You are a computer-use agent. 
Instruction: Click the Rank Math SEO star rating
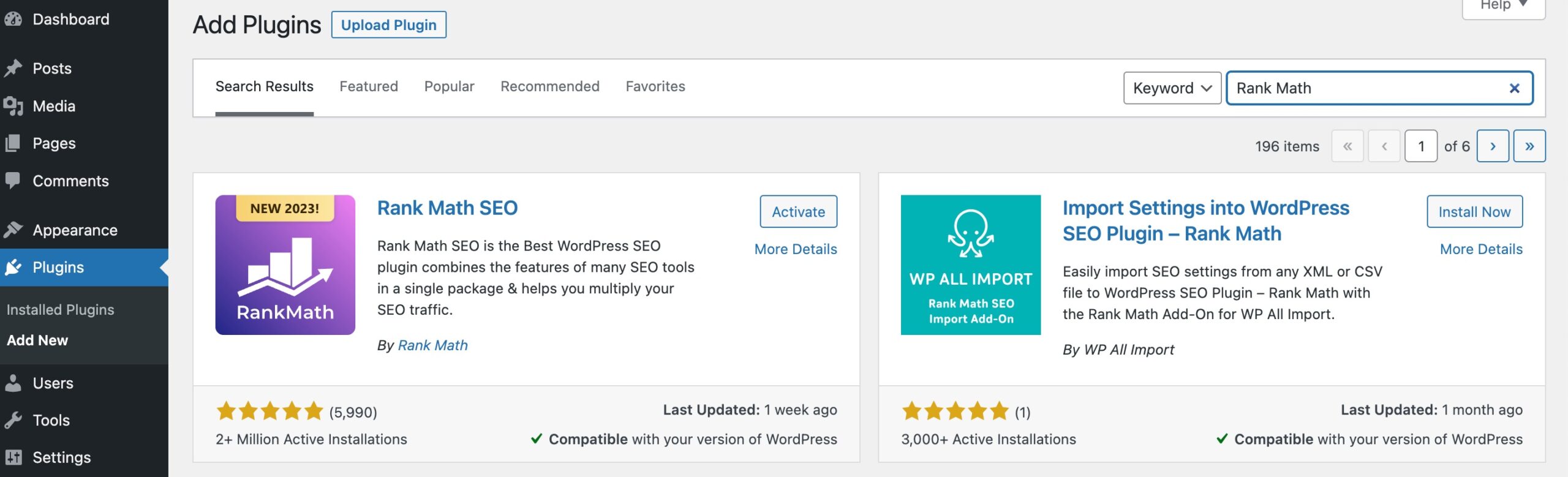coord(269,411)
